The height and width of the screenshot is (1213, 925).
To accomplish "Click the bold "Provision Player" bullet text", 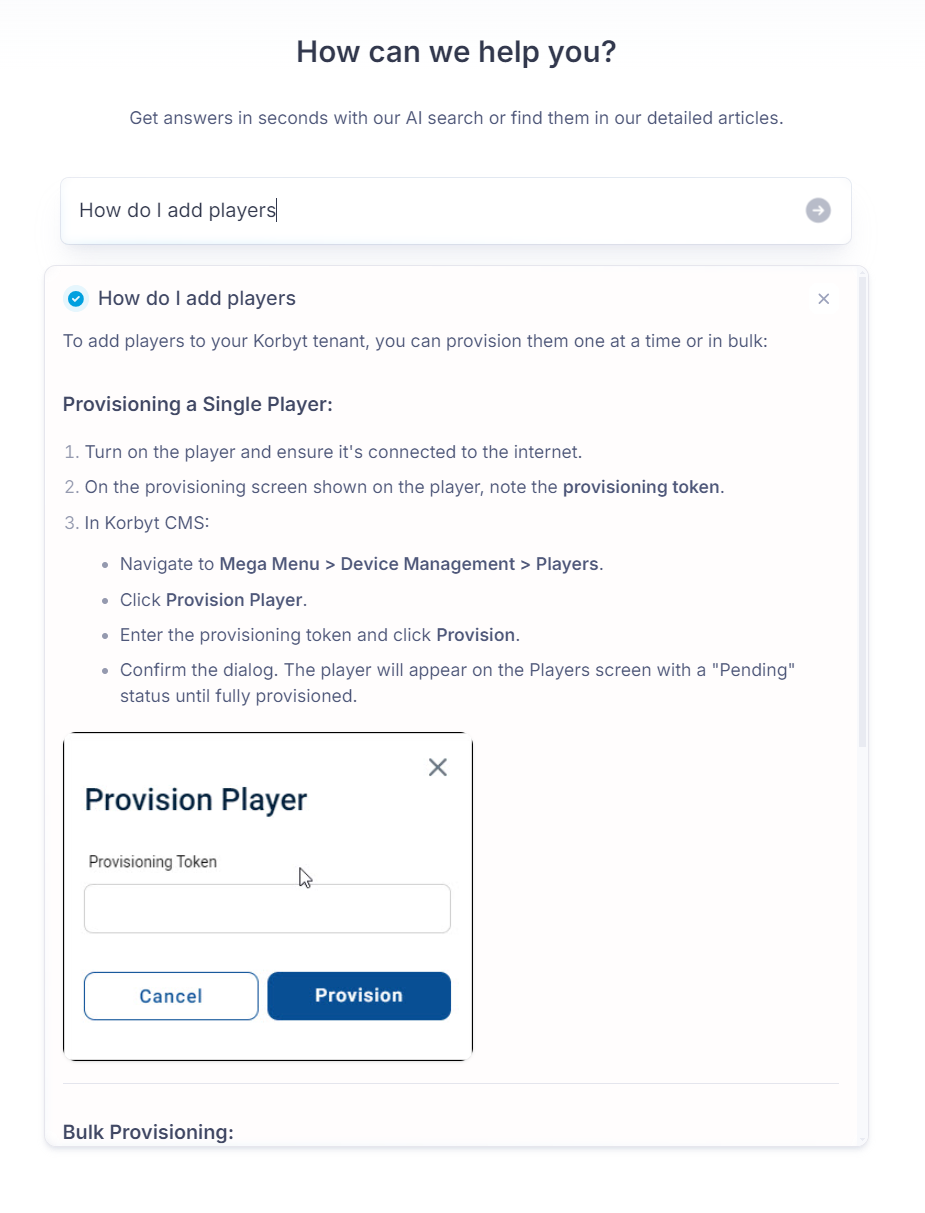I will (235, 600).
